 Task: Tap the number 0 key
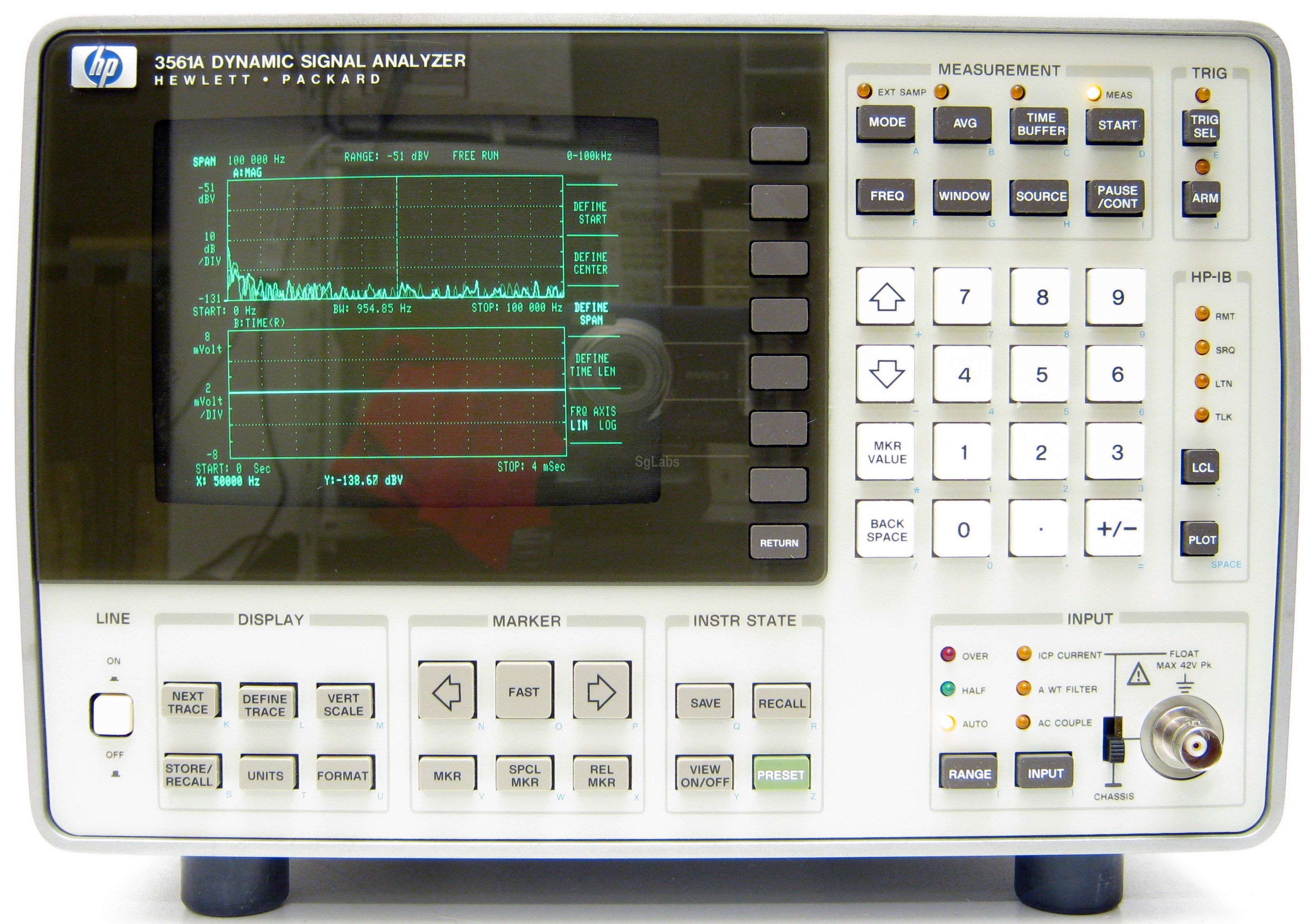pos(963,528)
